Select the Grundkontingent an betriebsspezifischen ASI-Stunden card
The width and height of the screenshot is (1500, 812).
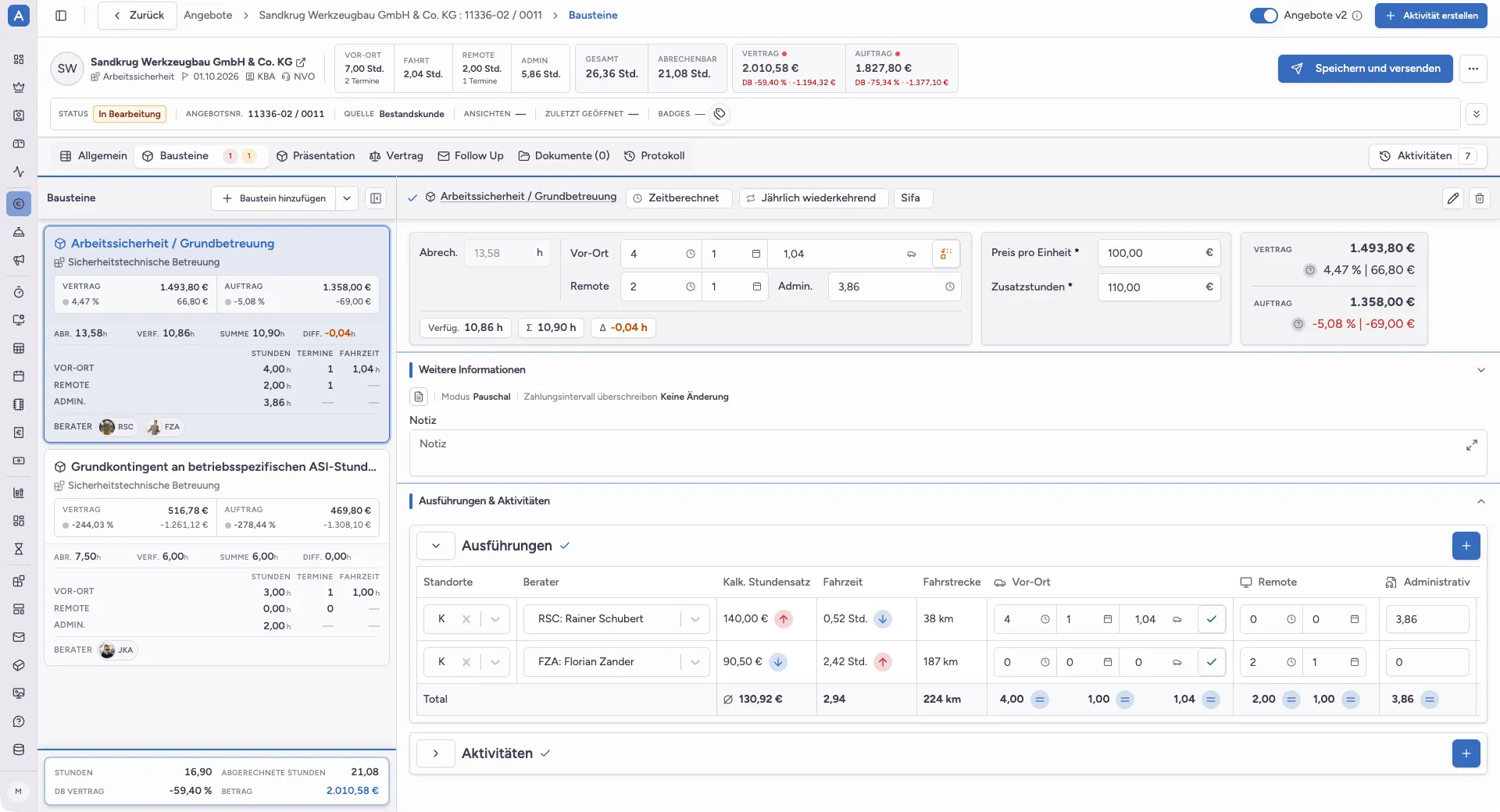click(x=216, y=557)
